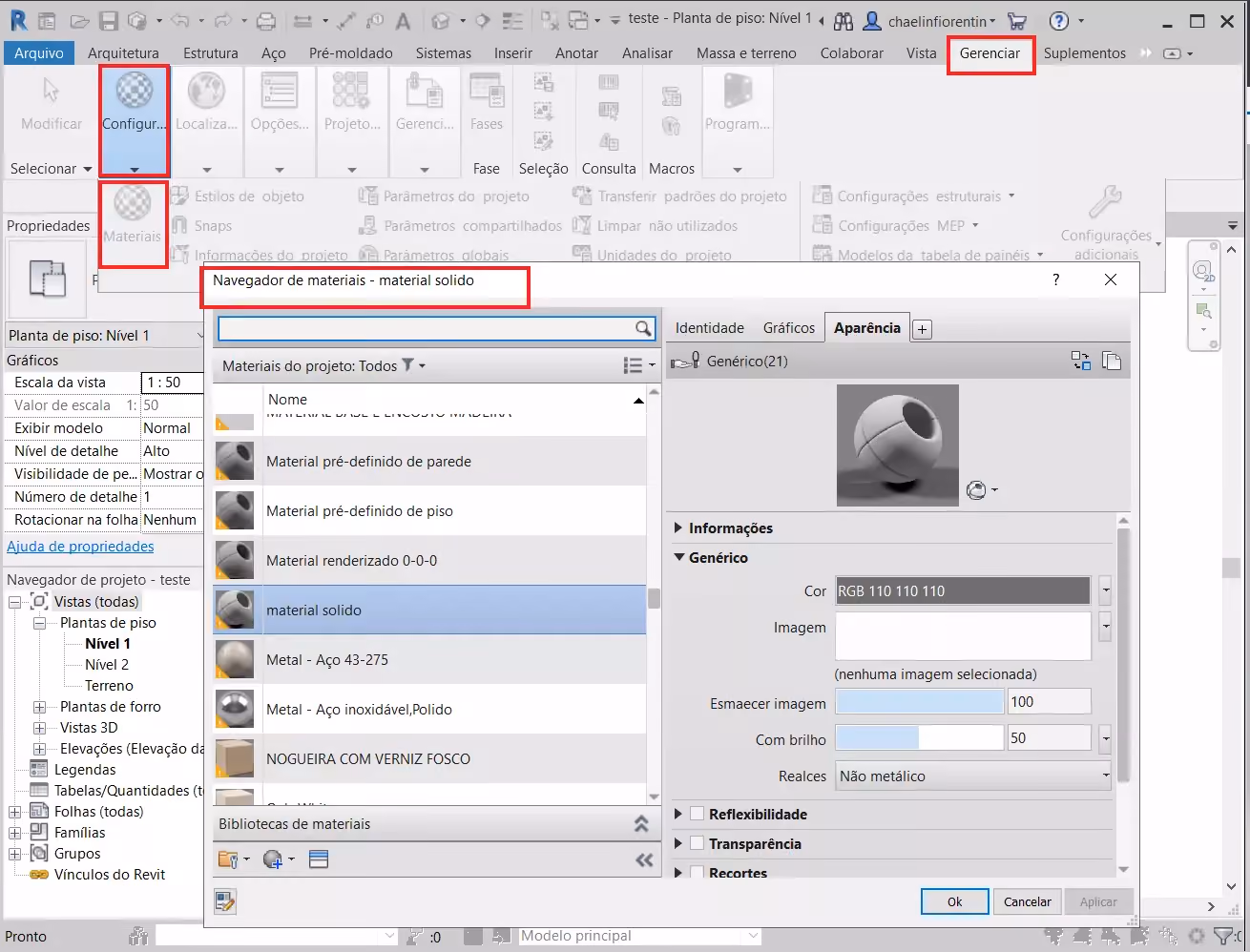Viewport: 1250px width, 952px height.
Task: Click the ? help button in the material dialog
Action: pos(1055,279)
